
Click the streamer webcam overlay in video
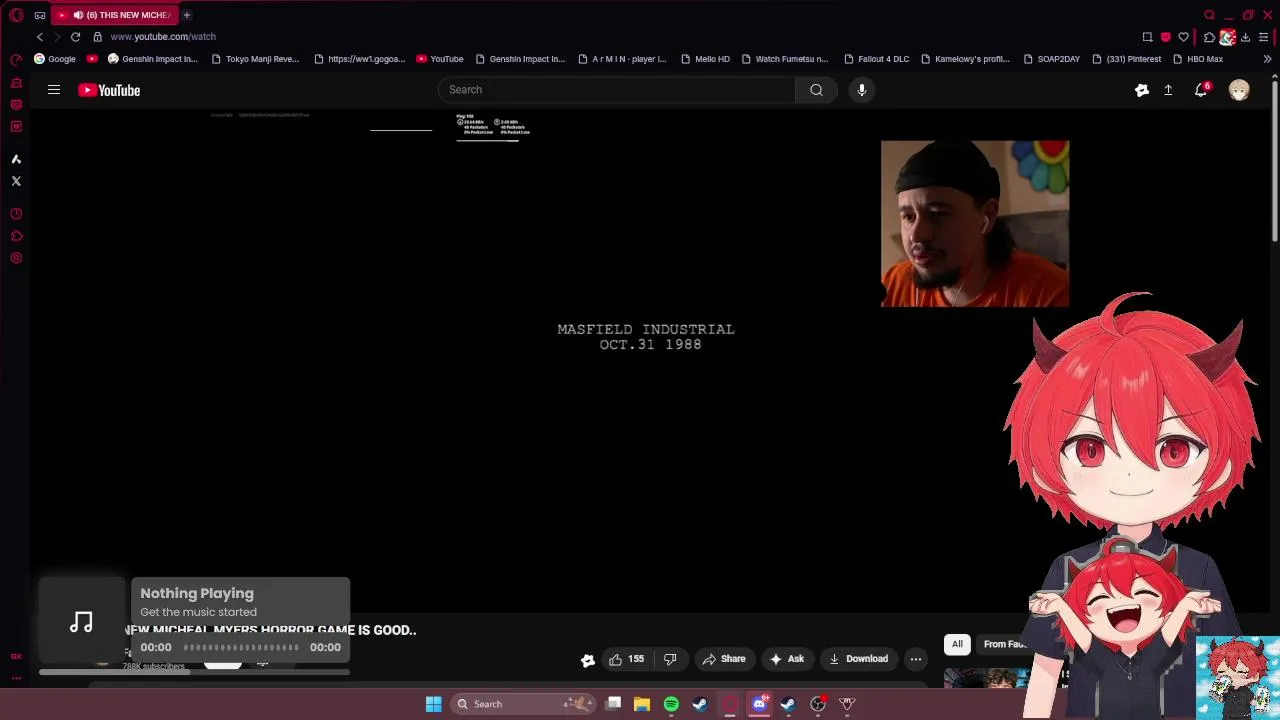(975, 224)
